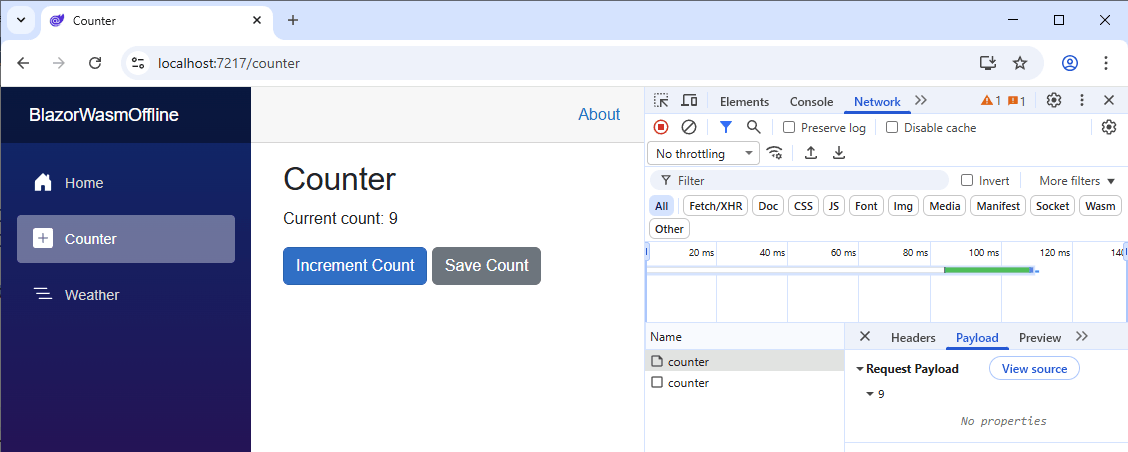Click View source button
The height and width of the screenshot is (452, 1128).
1034,369
